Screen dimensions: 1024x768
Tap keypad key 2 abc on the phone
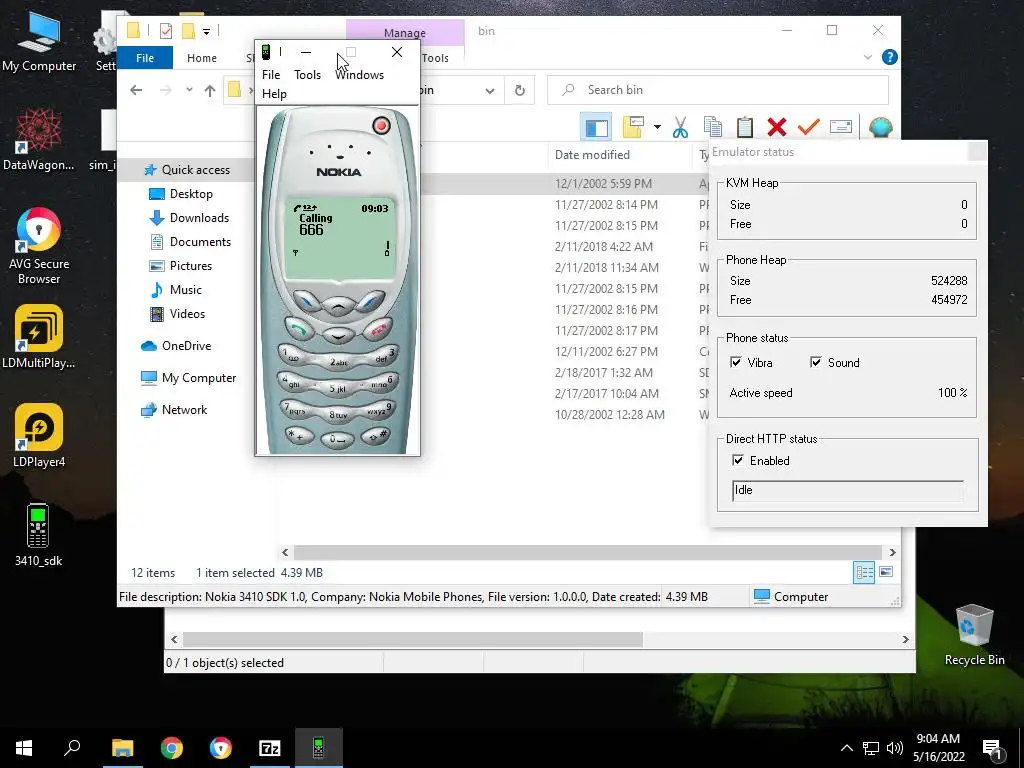[338, 361]
